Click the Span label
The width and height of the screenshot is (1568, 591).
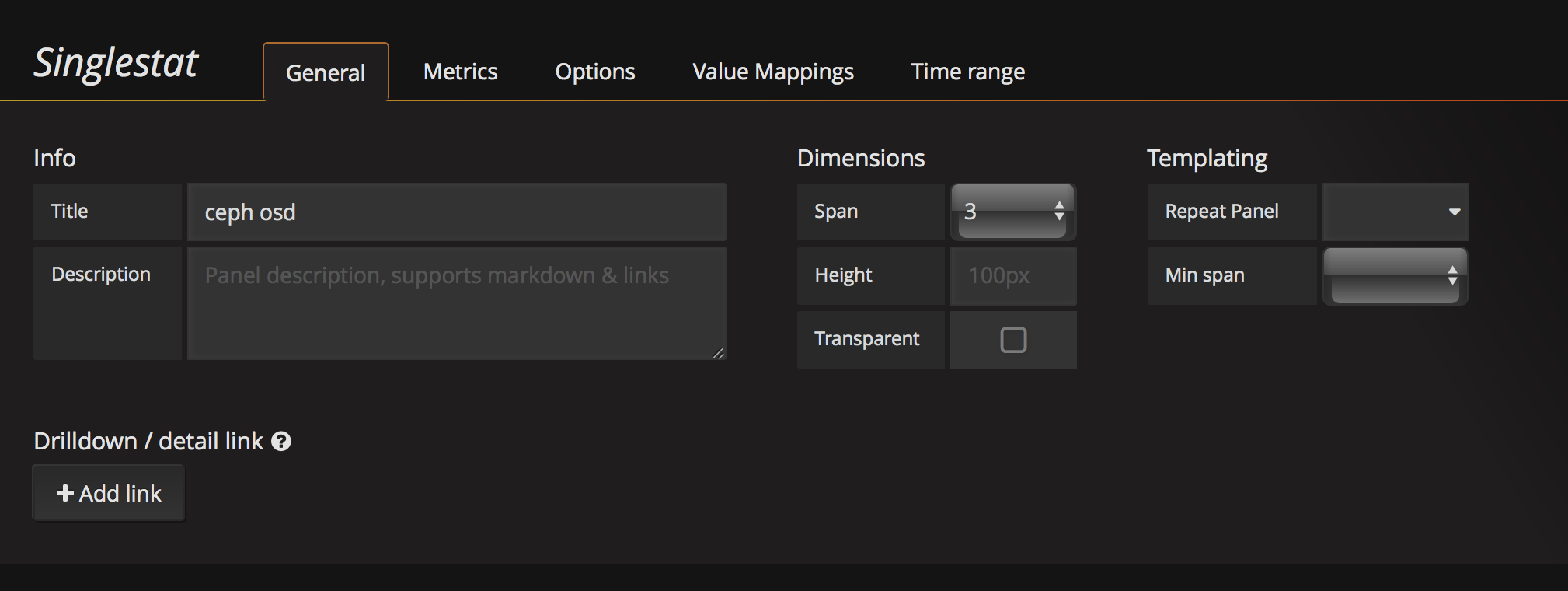836,212
